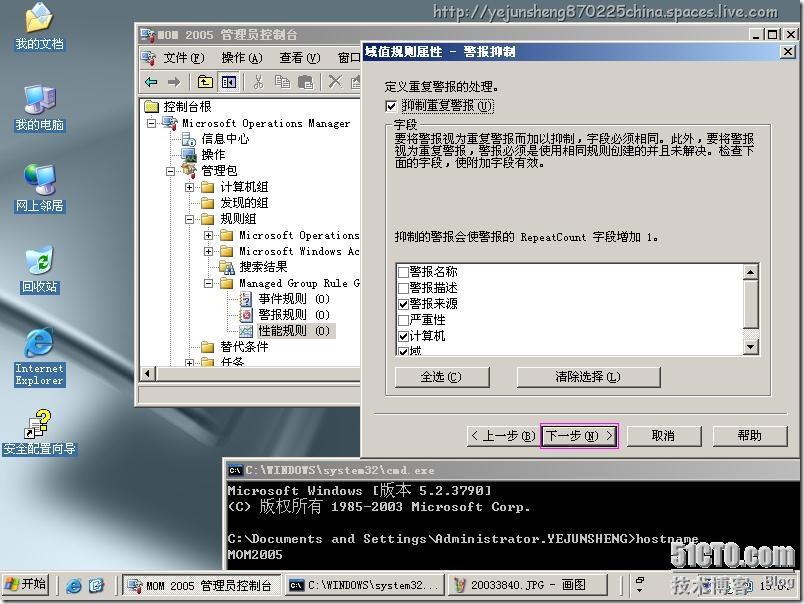Open the 查看(V) menu
Screen dimensions: 804x604
point(299,58)
